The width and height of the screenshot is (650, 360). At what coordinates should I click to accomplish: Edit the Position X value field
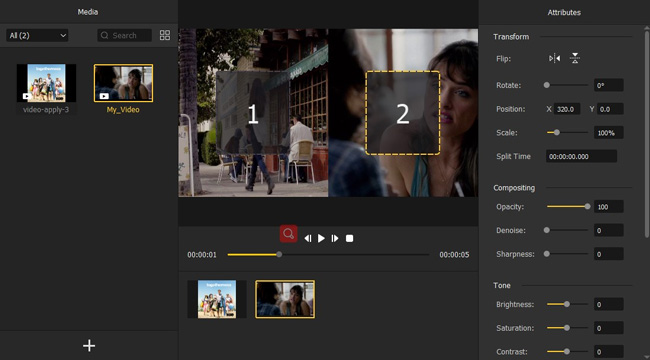567,109
